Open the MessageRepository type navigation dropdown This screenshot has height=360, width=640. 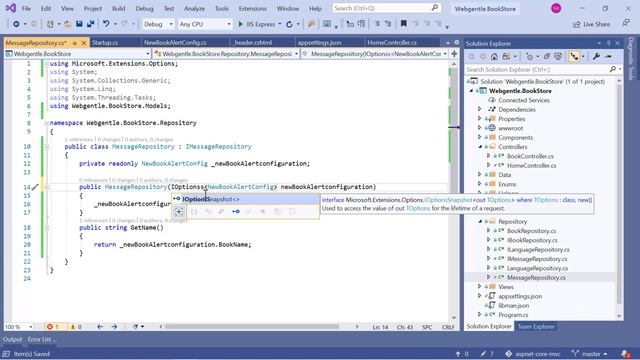pyautogui.click(x=226, y=53)
